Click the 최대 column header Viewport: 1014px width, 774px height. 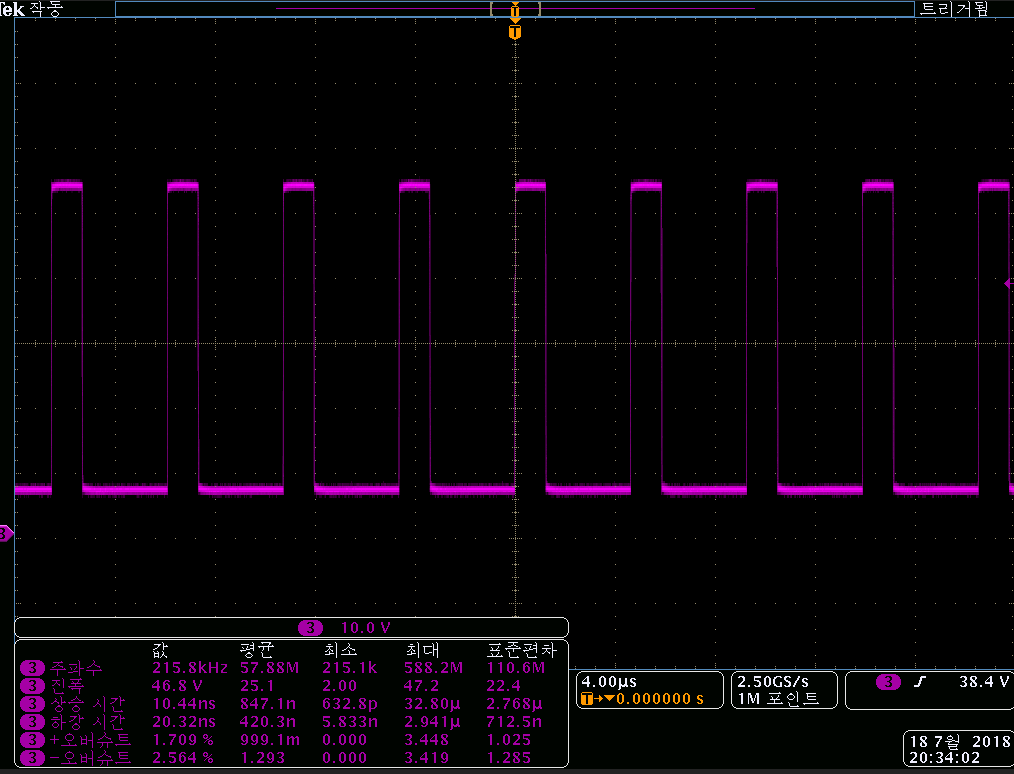[422, 650]
